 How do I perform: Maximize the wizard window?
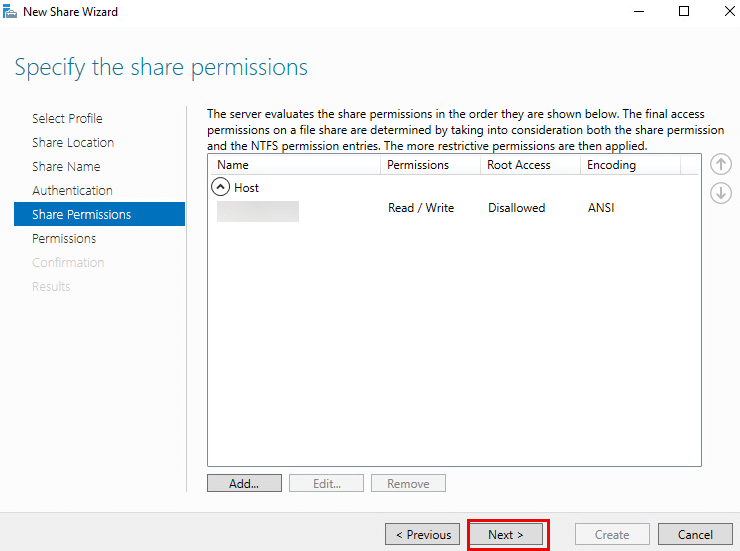684,12
